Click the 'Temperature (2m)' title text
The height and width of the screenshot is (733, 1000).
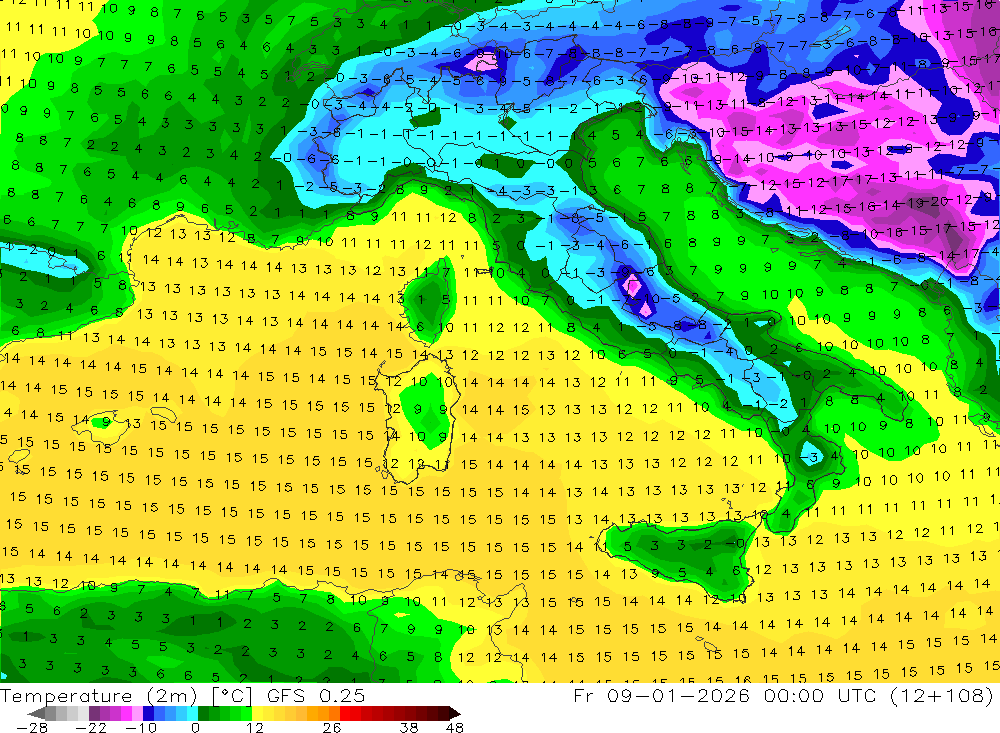click(x=99, y=695)
